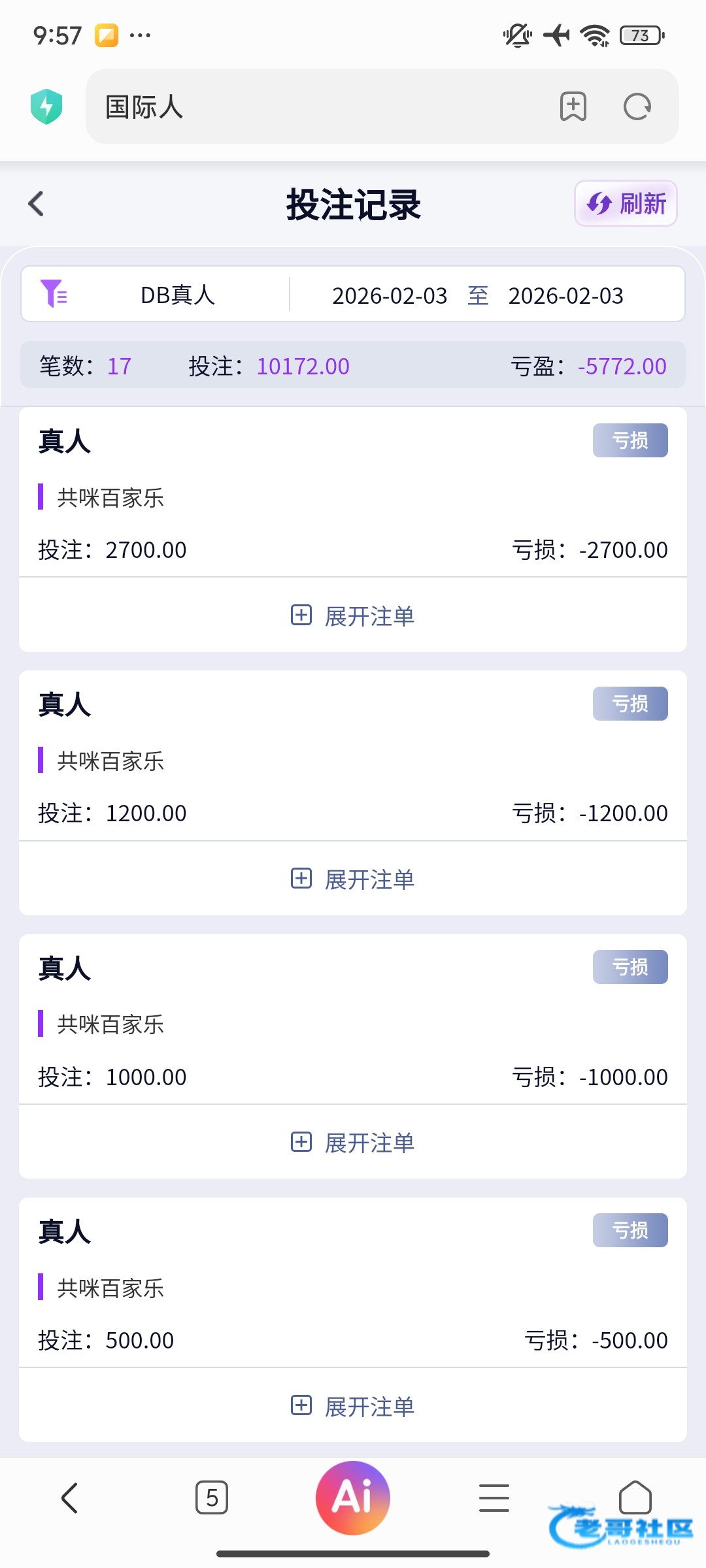
Task: Open the browser hamburger menu
Action: point(494,1497)
